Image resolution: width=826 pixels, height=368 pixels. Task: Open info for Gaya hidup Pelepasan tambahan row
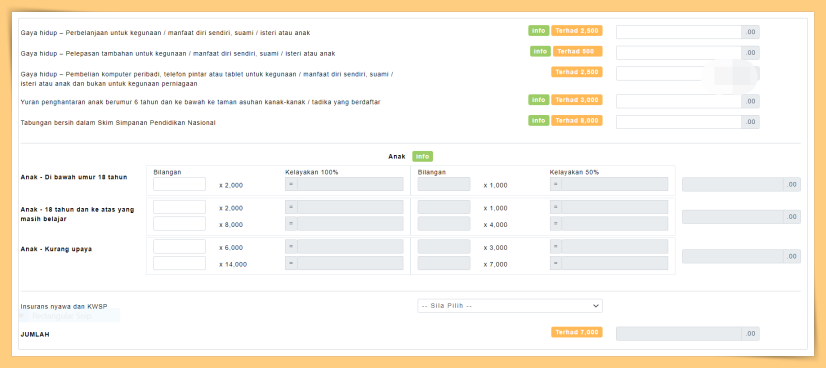tap(540, 51)
